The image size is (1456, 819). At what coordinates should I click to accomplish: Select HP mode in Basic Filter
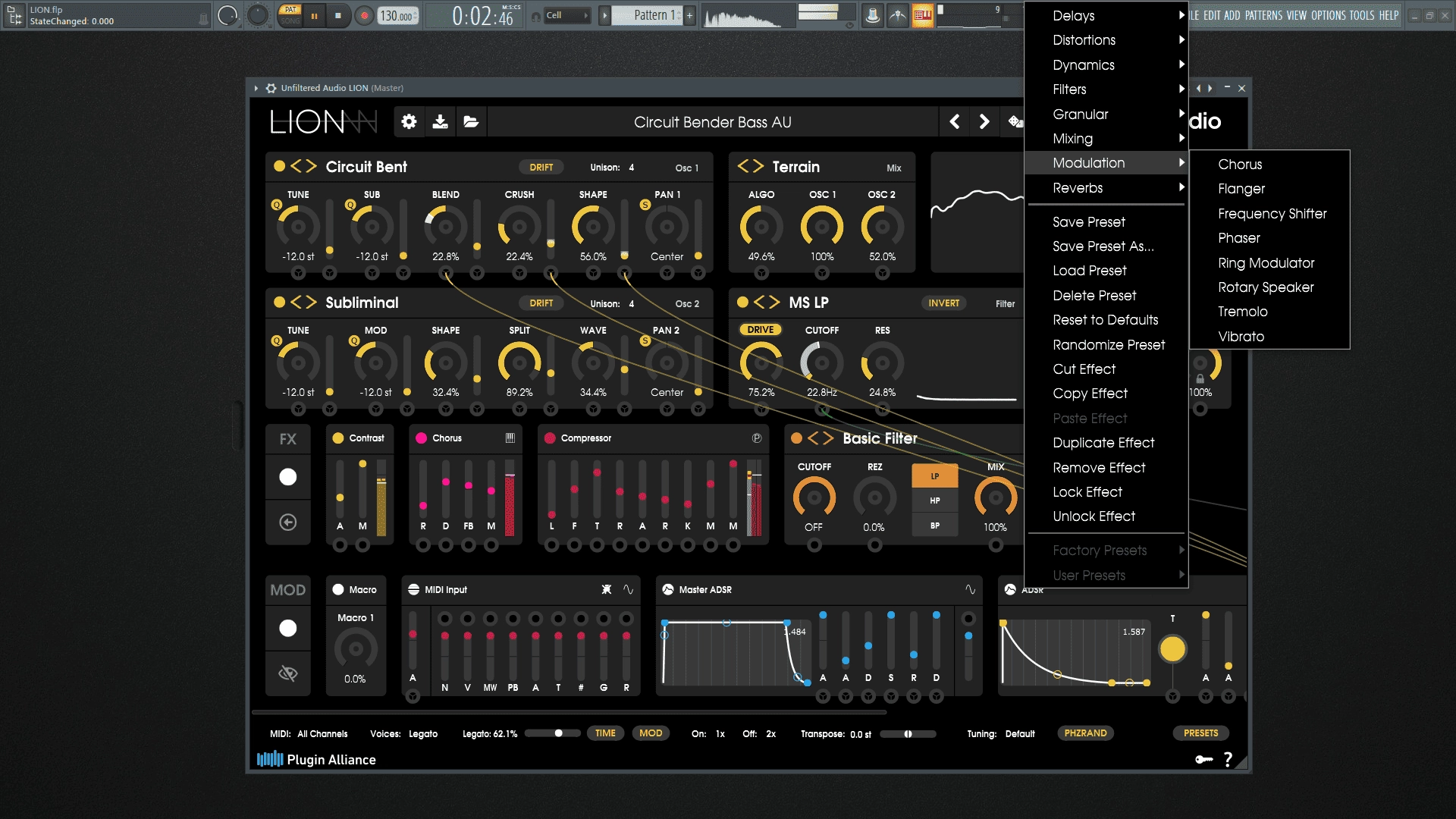(935, 500)
